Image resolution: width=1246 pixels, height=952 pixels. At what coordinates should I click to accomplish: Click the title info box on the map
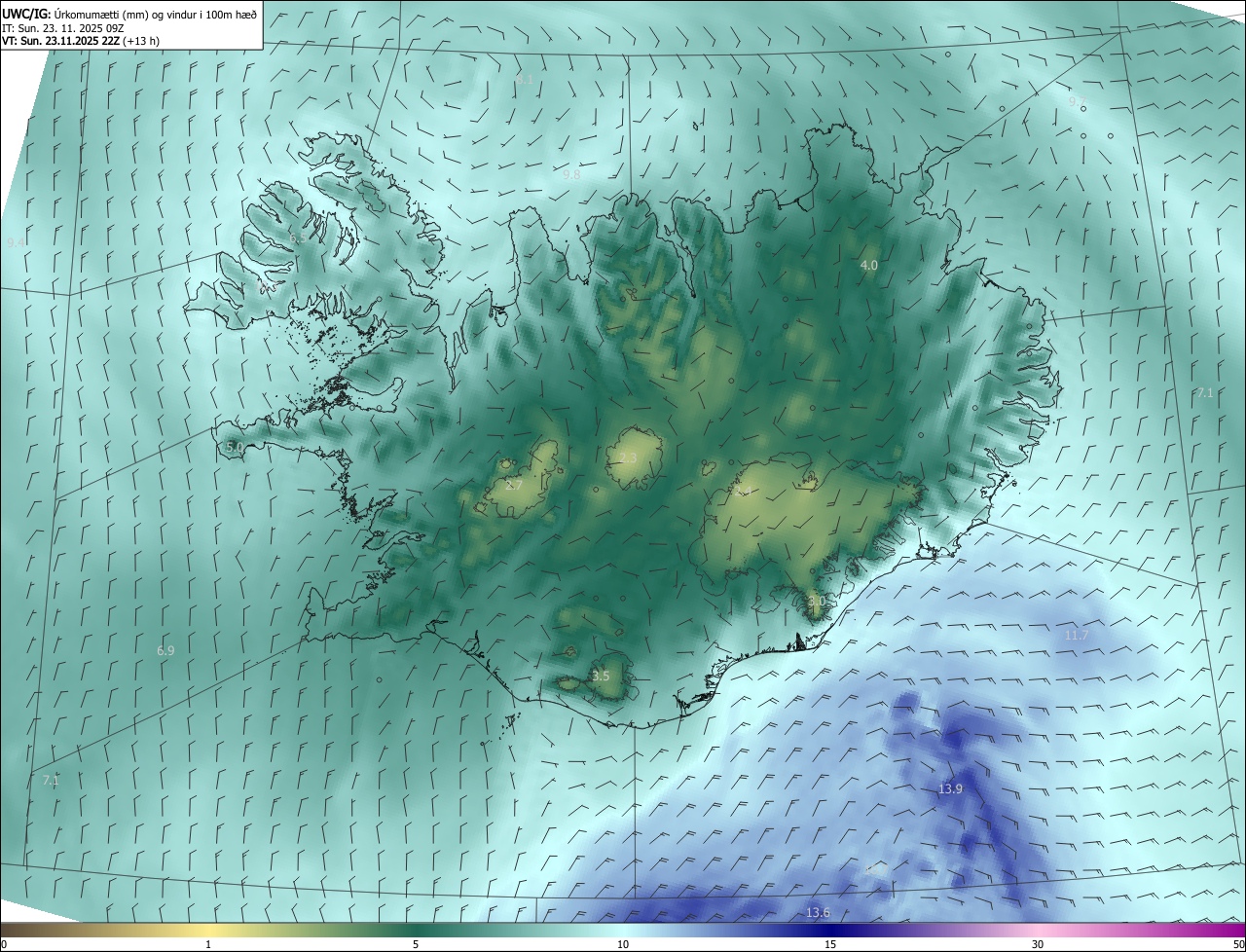(x=131, y=24)
